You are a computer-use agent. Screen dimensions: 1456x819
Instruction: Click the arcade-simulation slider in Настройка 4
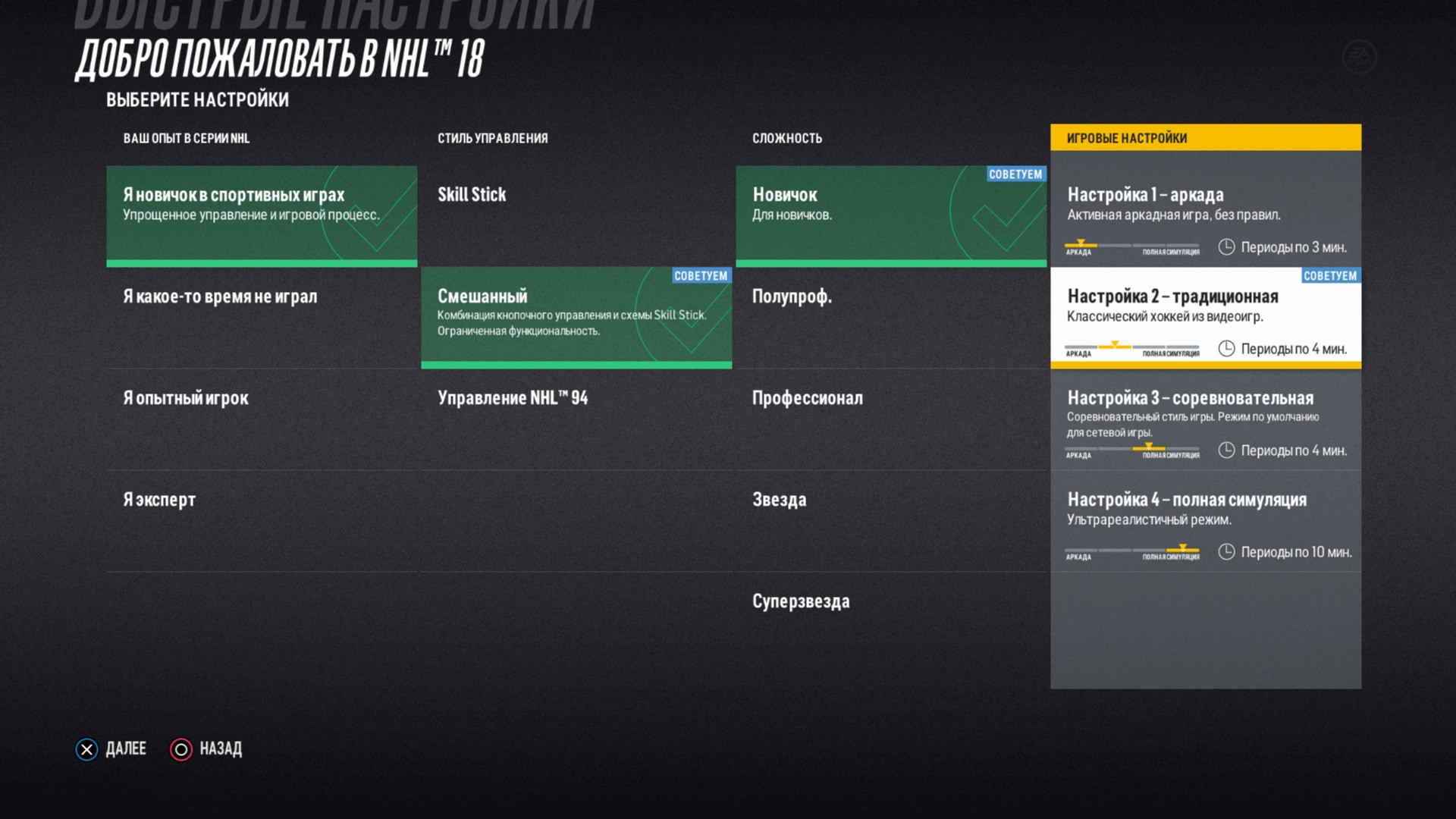1132,552
